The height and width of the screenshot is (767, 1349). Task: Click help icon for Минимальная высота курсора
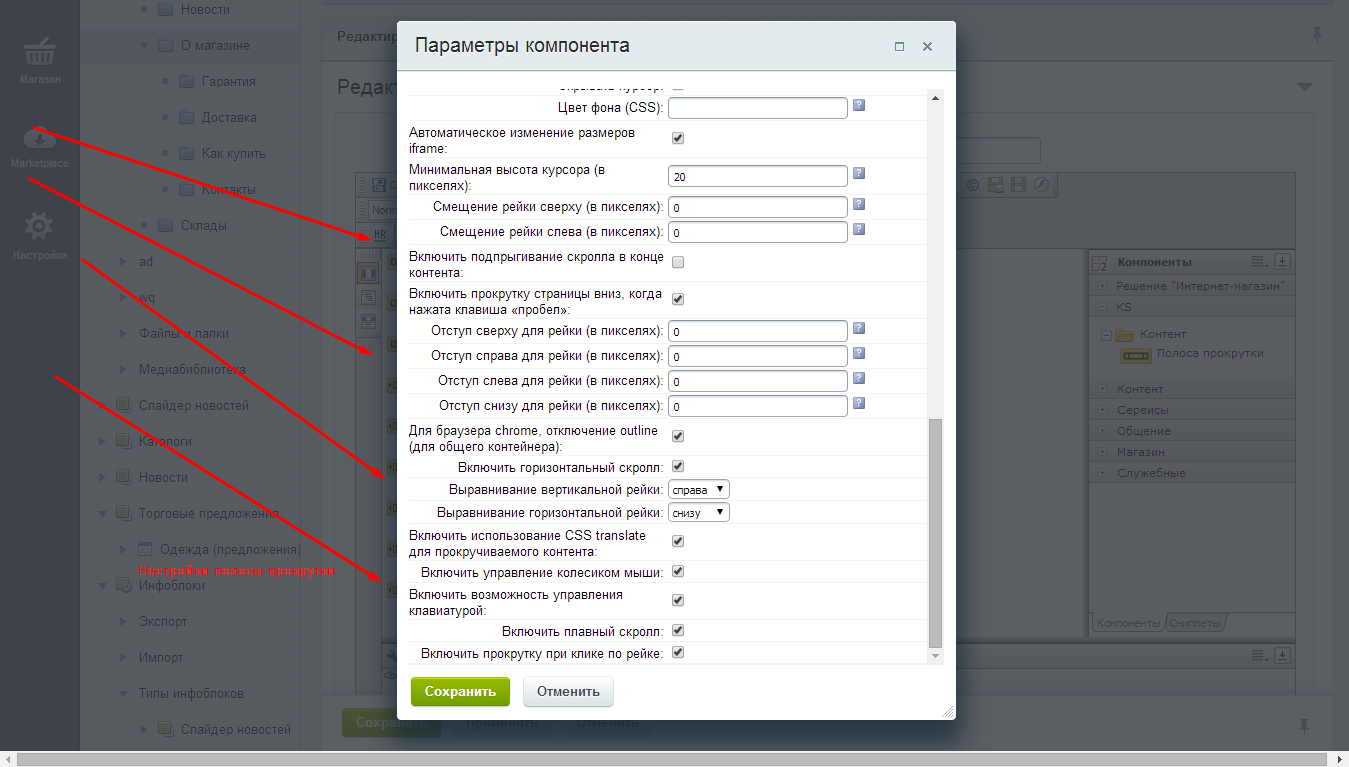point(858,174)
